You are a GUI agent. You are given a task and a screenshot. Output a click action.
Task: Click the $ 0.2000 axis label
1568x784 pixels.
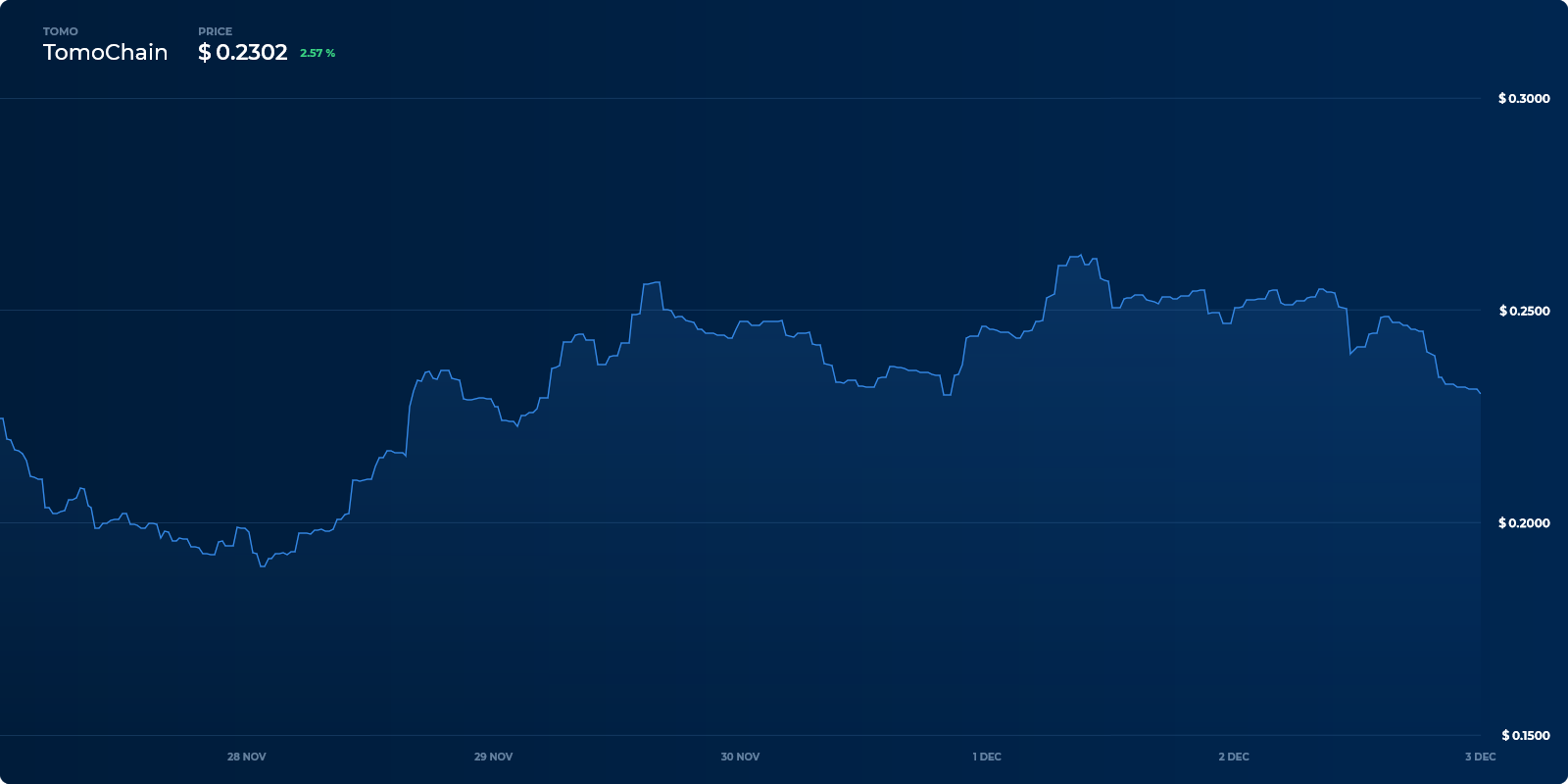[x=1524, y=522]
